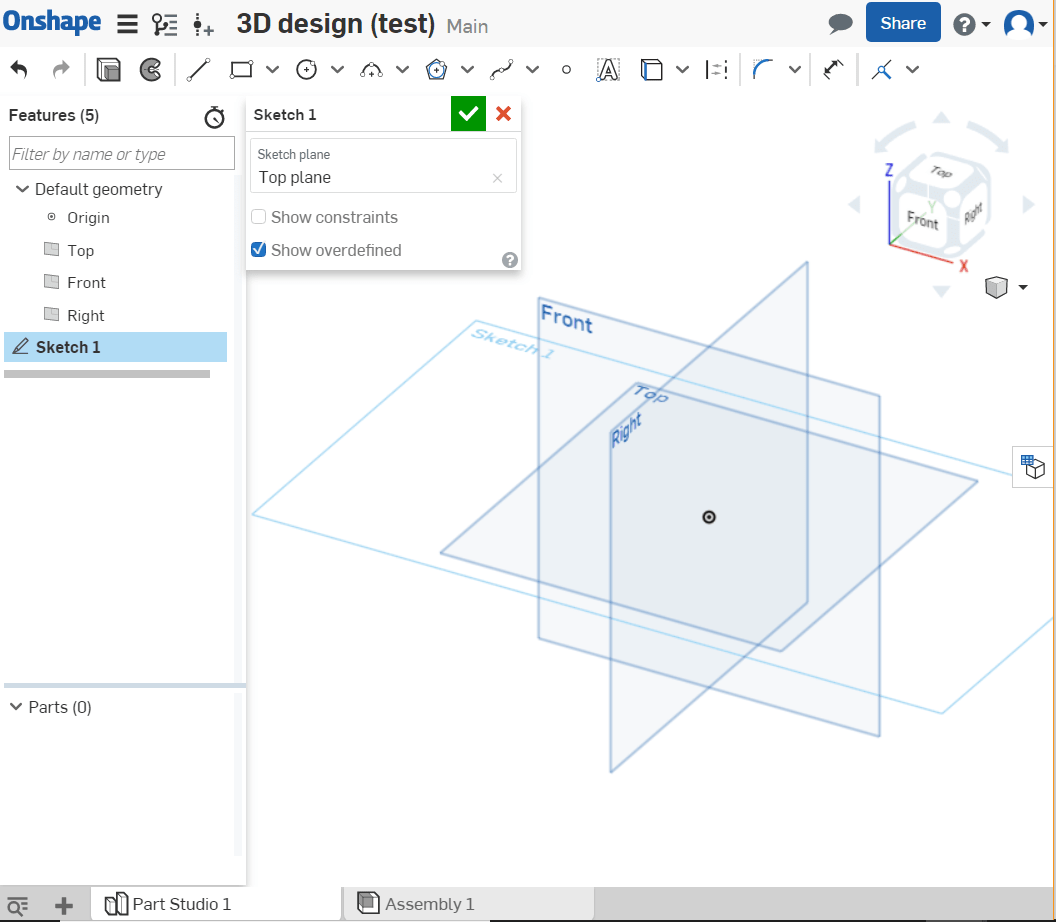This screenshot has height=922, width=1056.
Task: Open the user account menu
Action: tap(1025, 24)
